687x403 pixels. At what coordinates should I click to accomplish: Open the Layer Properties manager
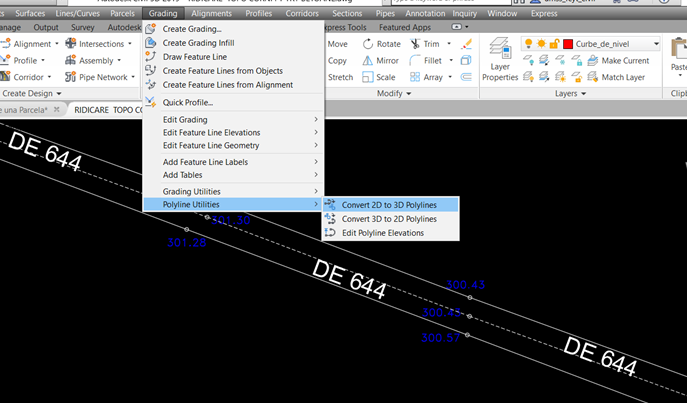click(x=500, y=60)
